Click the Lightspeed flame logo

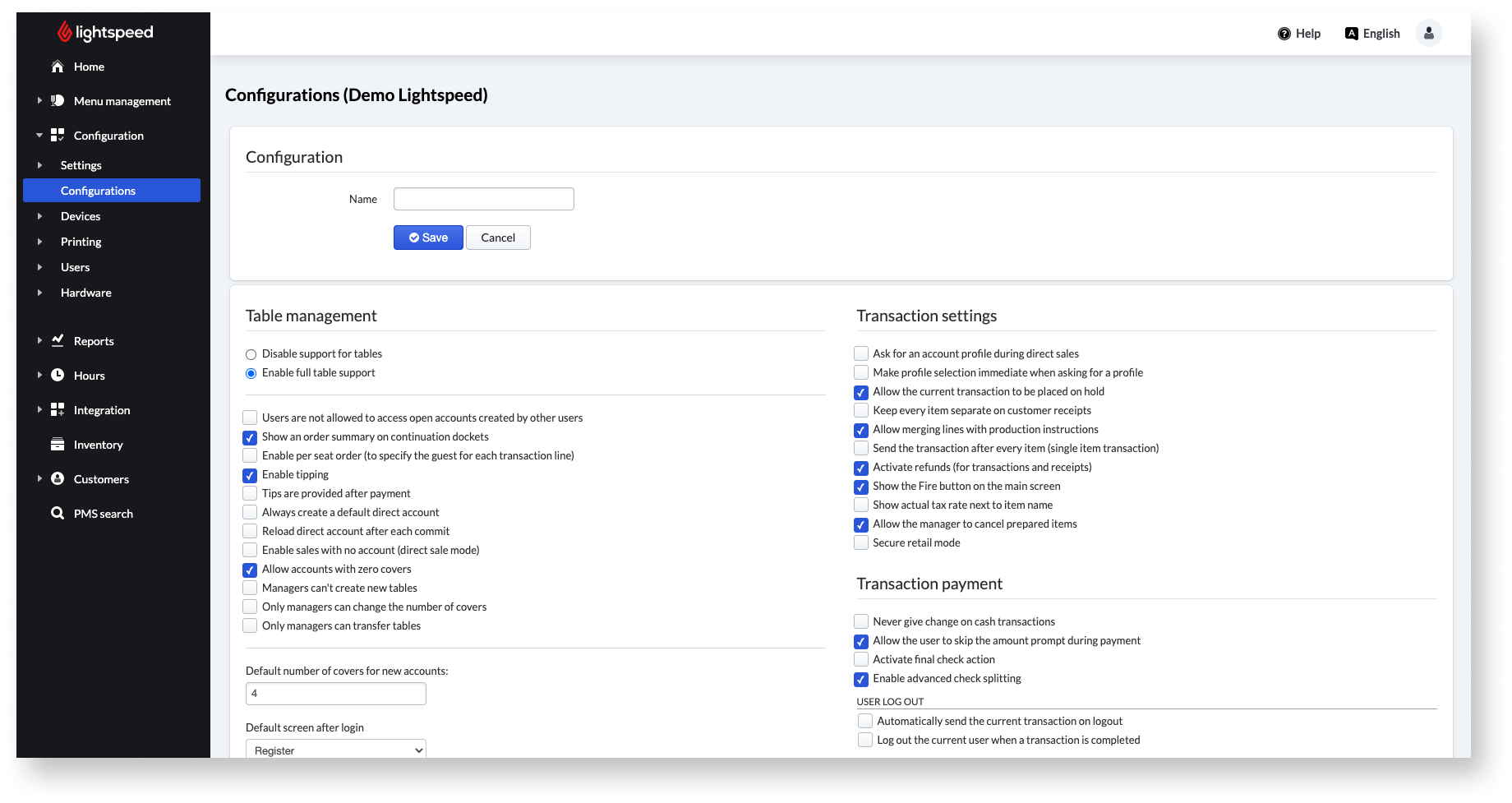pos(64,32)
